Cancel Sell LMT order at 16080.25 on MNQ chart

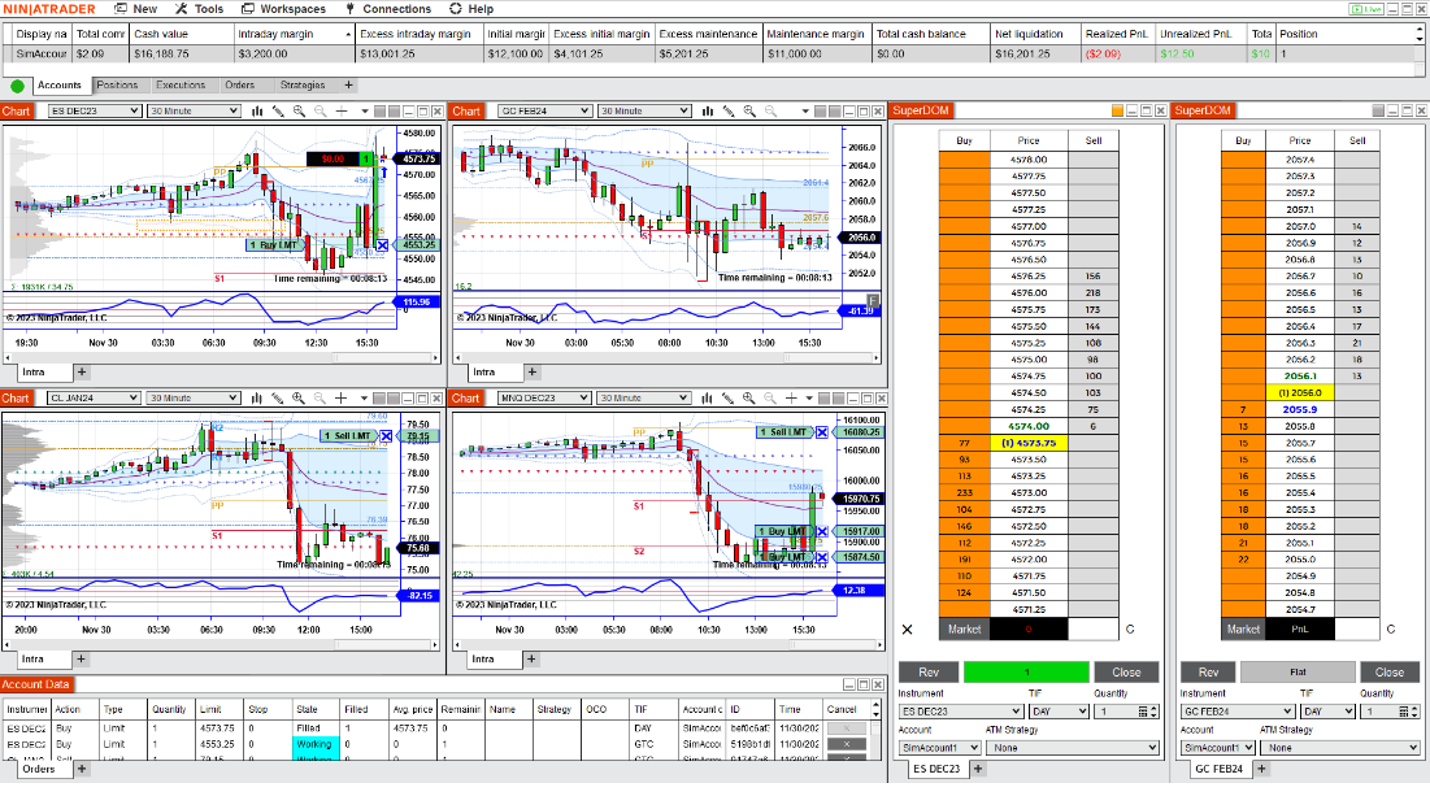click(x=821, y=432)
